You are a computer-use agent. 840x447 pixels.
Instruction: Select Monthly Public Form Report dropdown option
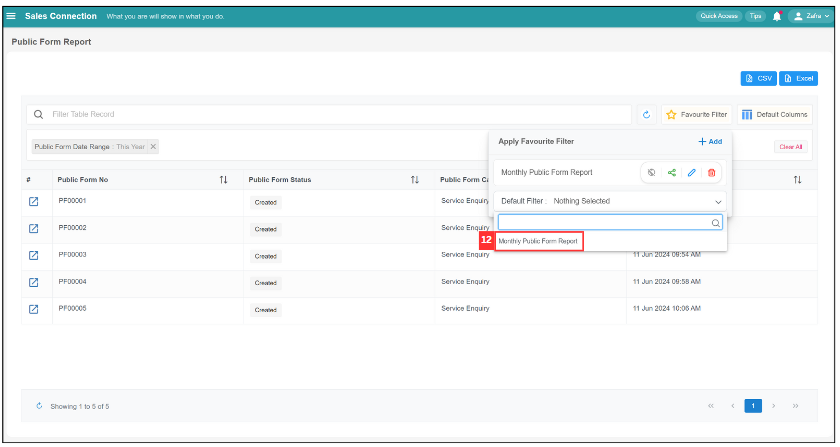click(x=538, y=241)
